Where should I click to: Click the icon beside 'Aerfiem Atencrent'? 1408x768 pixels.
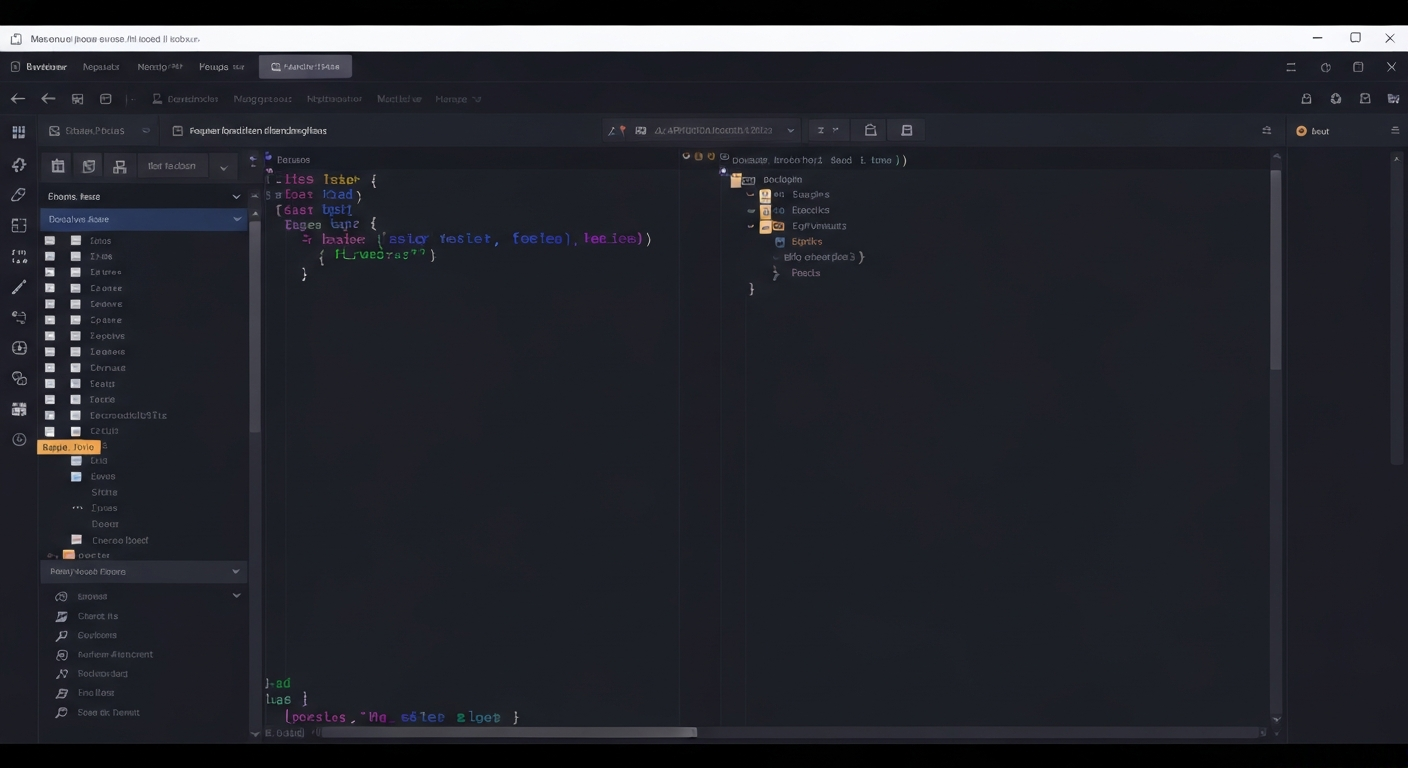(x=61, y=655)
